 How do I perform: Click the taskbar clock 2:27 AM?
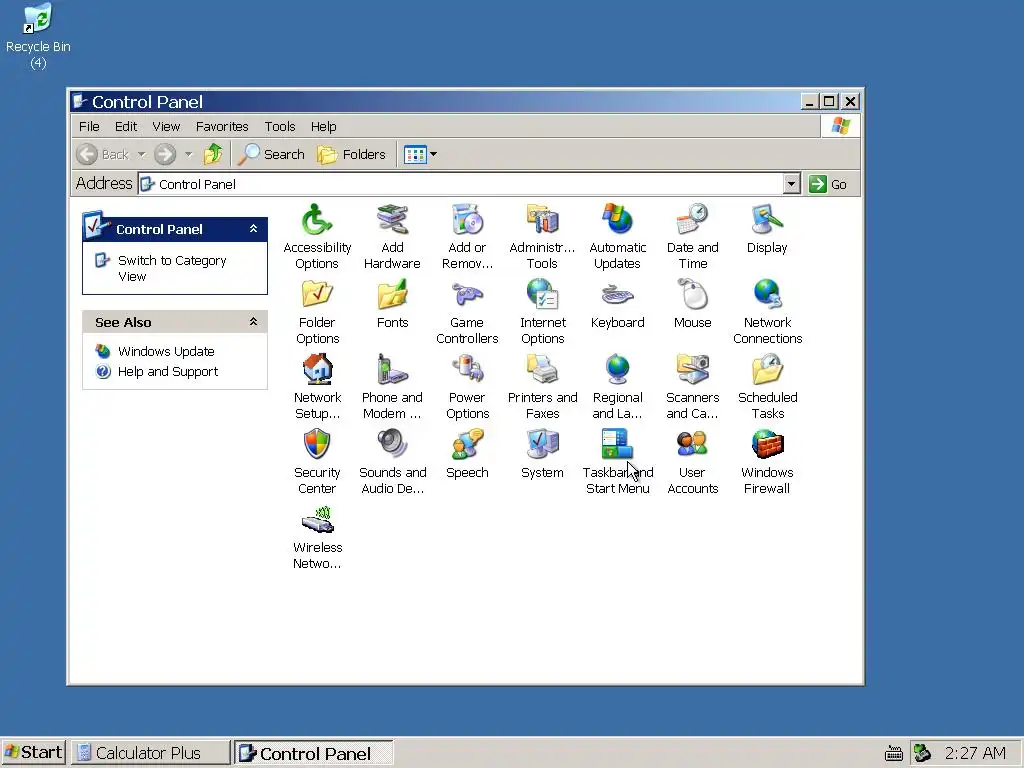tap(975, 753)
